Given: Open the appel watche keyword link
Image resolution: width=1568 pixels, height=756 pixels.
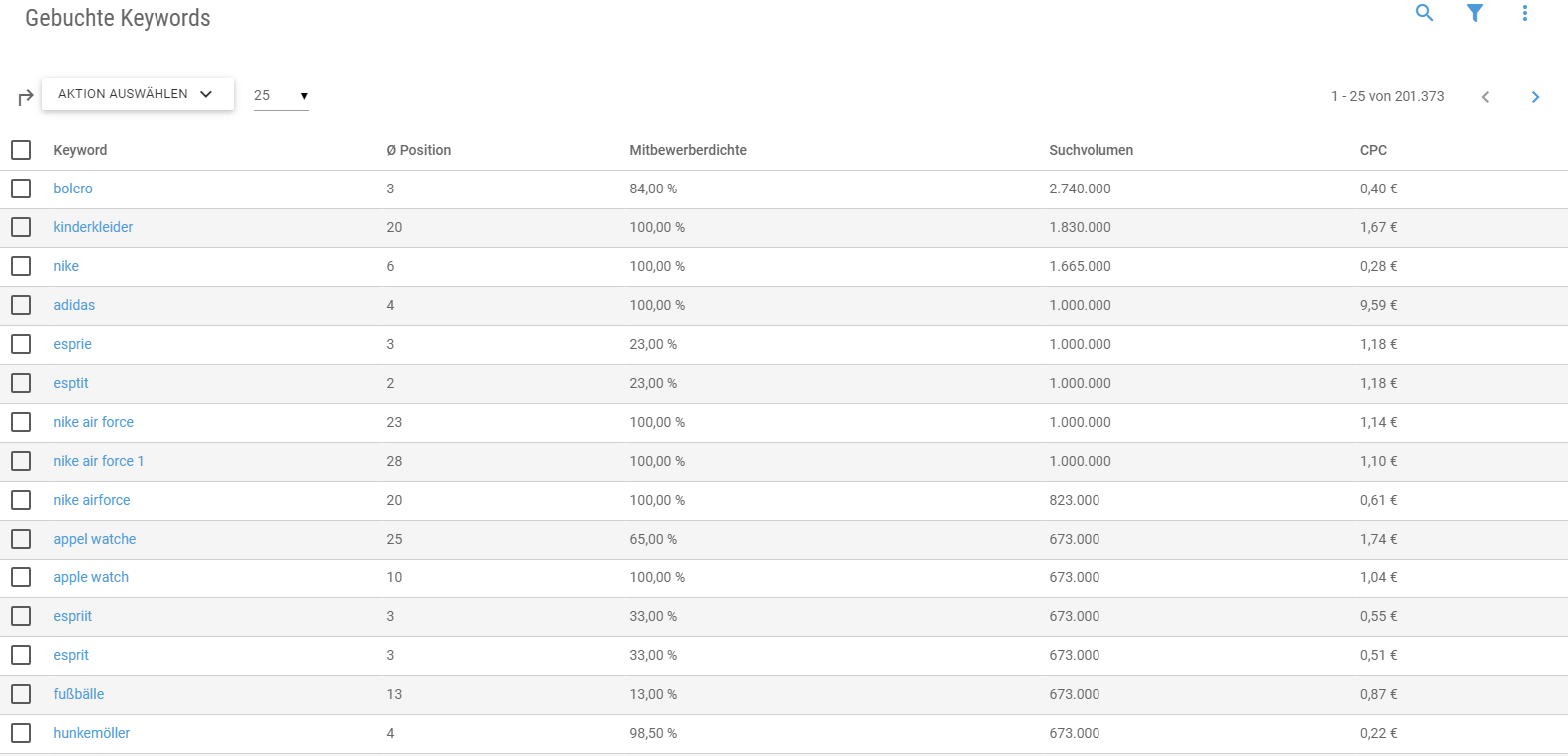Looking at the screenshot, I should [x=95, y=539].
